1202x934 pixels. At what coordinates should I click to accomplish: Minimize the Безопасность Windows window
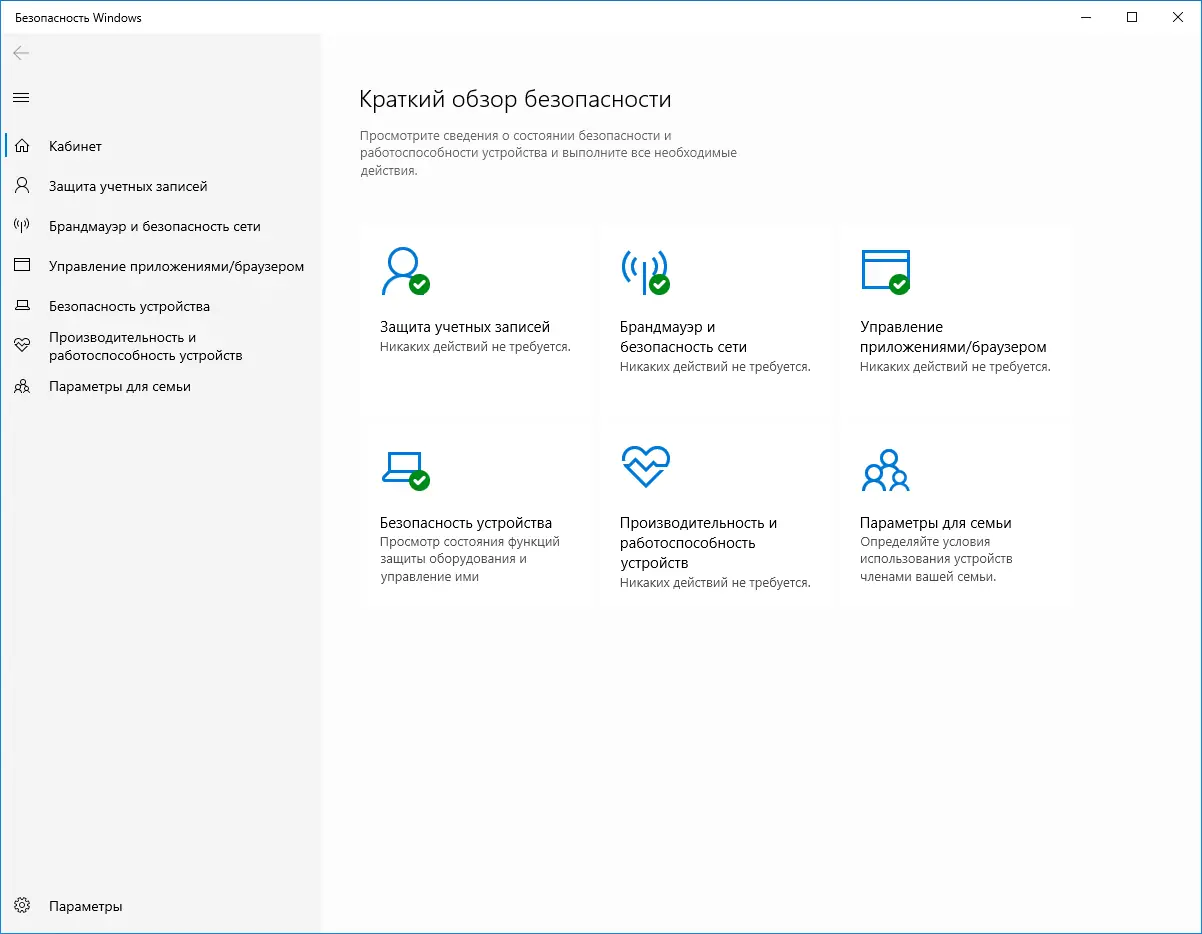[x=1087, y=17]
